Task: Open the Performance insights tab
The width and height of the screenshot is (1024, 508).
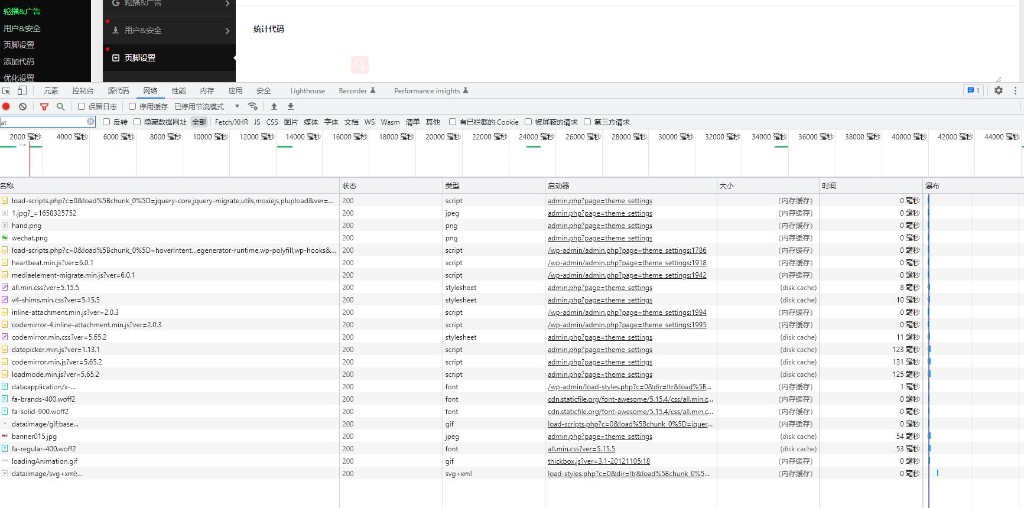Action: pyautogui.click(x=432, y=91)
